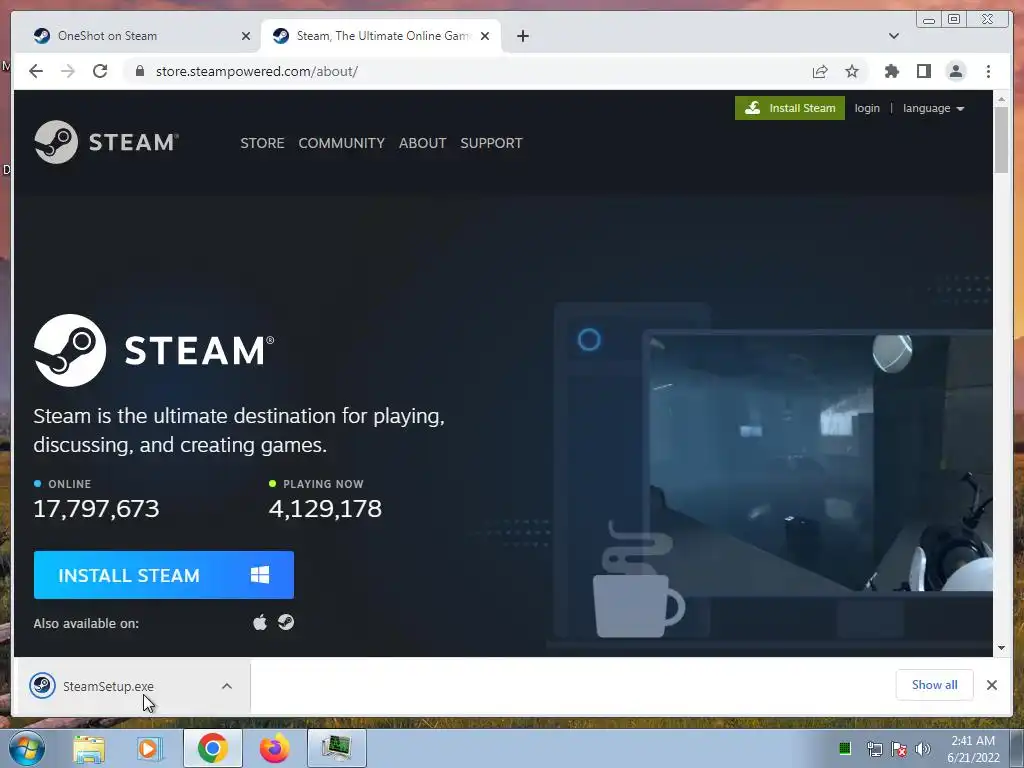The height and width of the screenshot is (768, 1024).
Task: Click scrollbar down arrow
Action: 1001,648
